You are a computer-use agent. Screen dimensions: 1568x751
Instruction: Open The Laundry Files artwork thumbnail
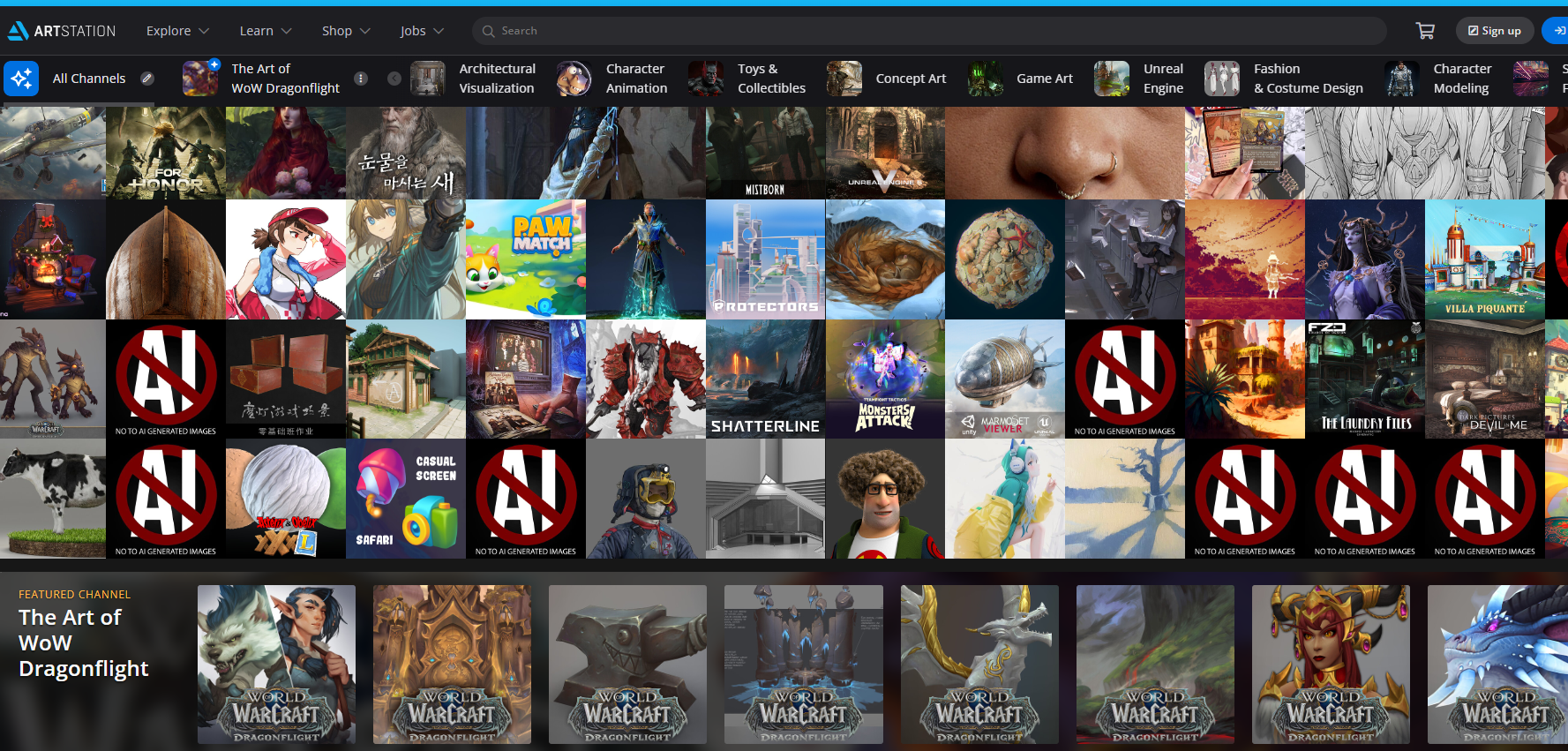click(1365, 379)
